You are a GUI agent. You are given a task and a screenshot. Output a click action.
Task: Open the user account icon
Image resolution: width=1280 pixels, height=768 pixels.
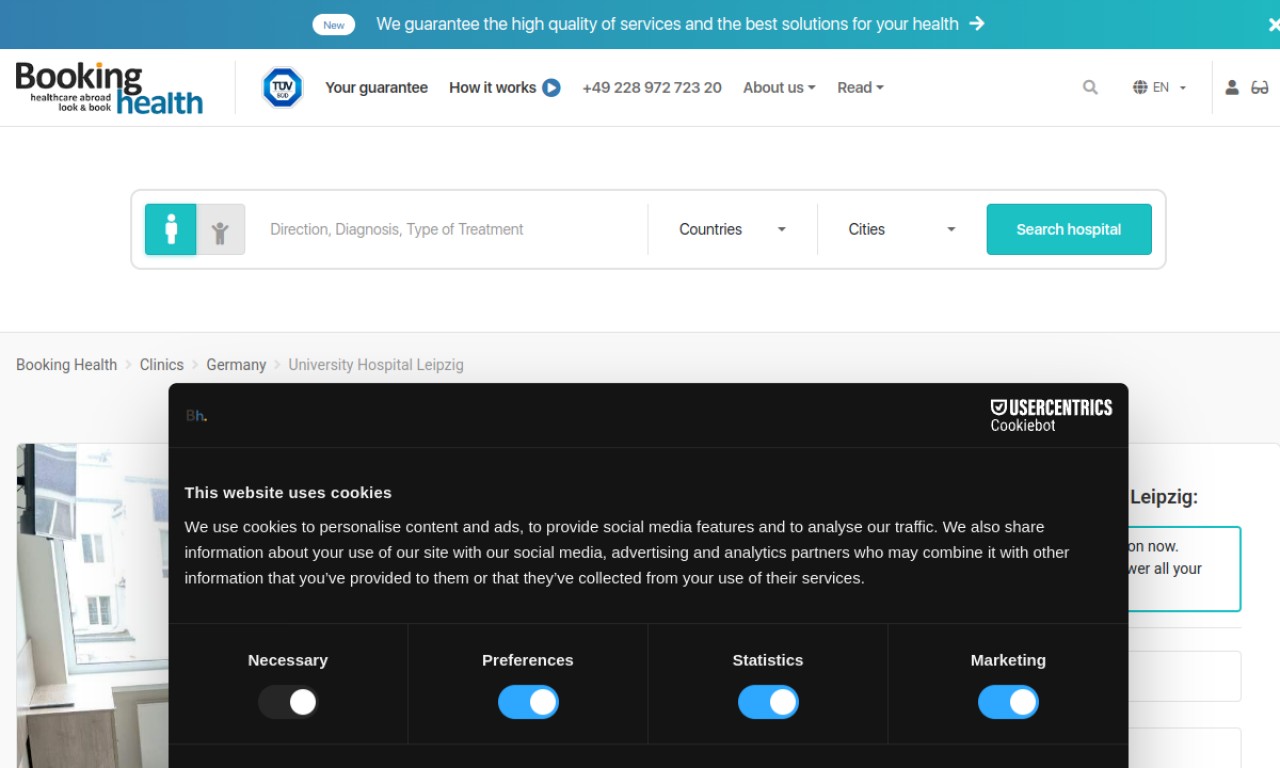click(1232, 88)
